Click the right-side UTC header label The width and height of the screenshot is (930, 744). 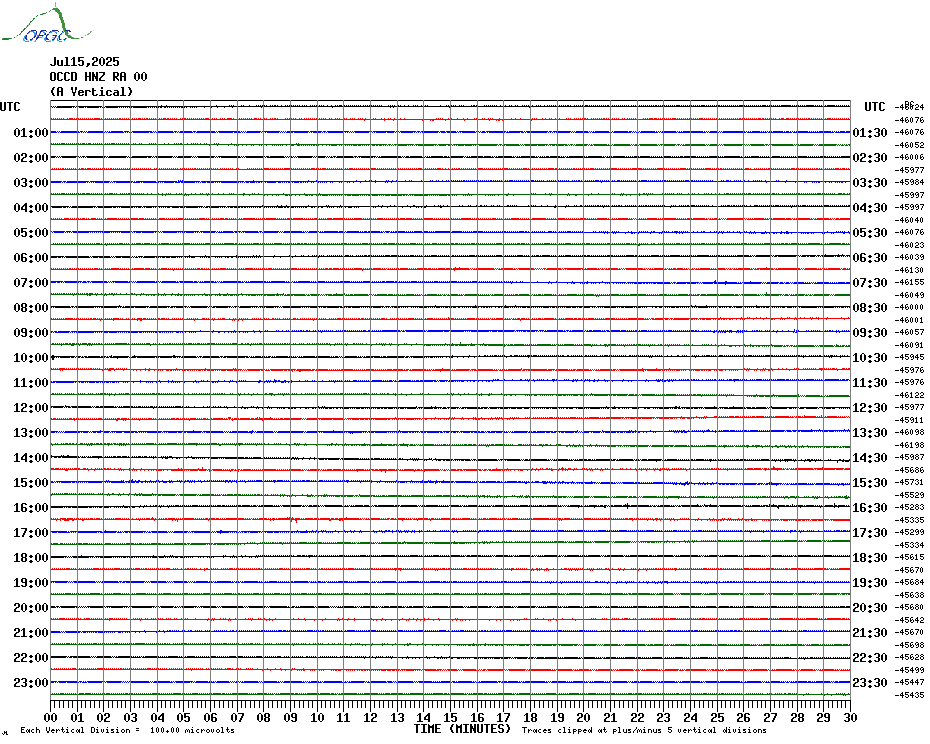coord(874,107)
